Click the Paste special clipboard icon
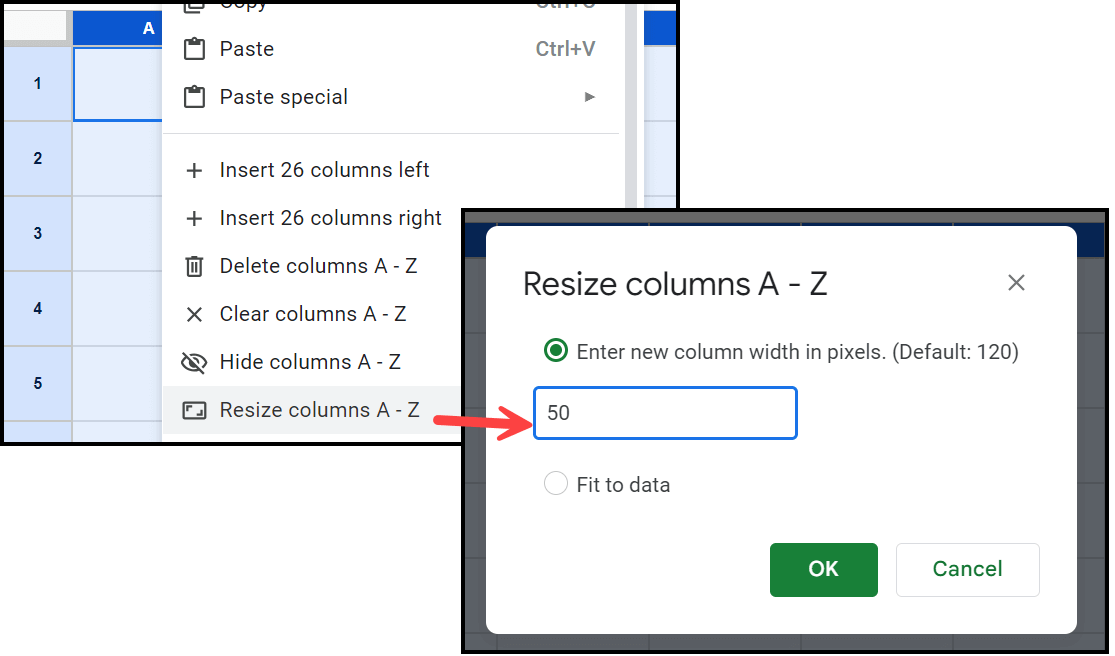 tap(194, 97)
